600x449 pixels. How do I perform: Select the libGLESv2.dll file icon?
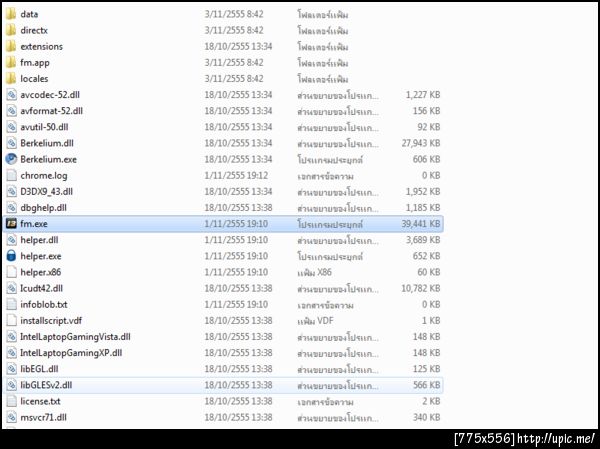coord(11,385)
